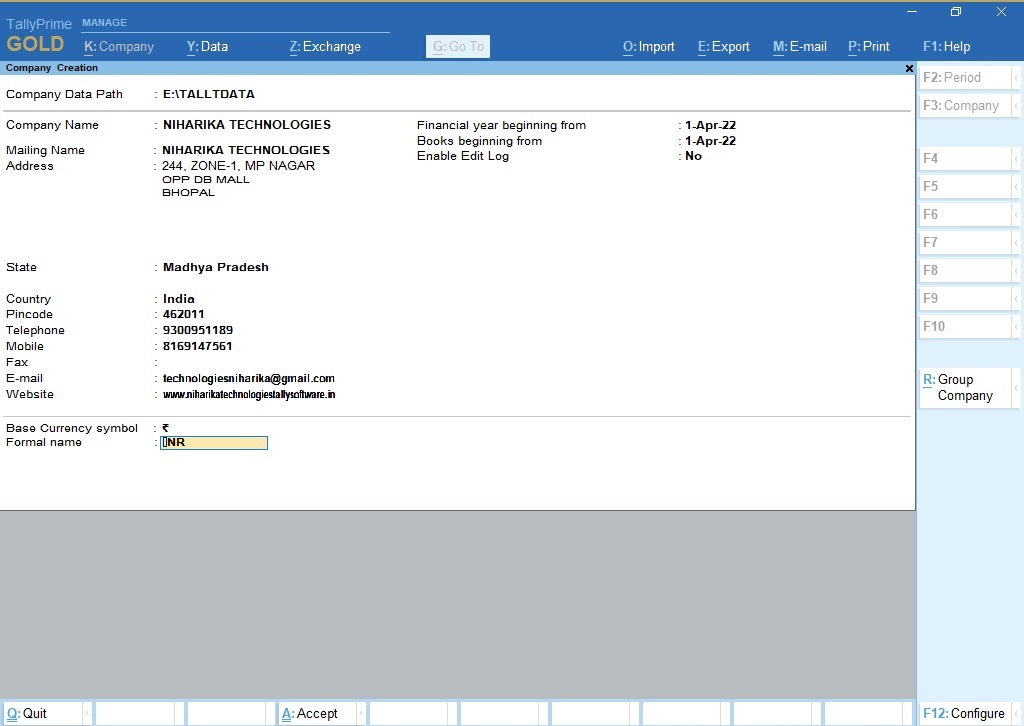Click the Website value www.niharikatechnologiestallysoftware.in
This screenshot has width=1024, height=726.
point(249,394)
